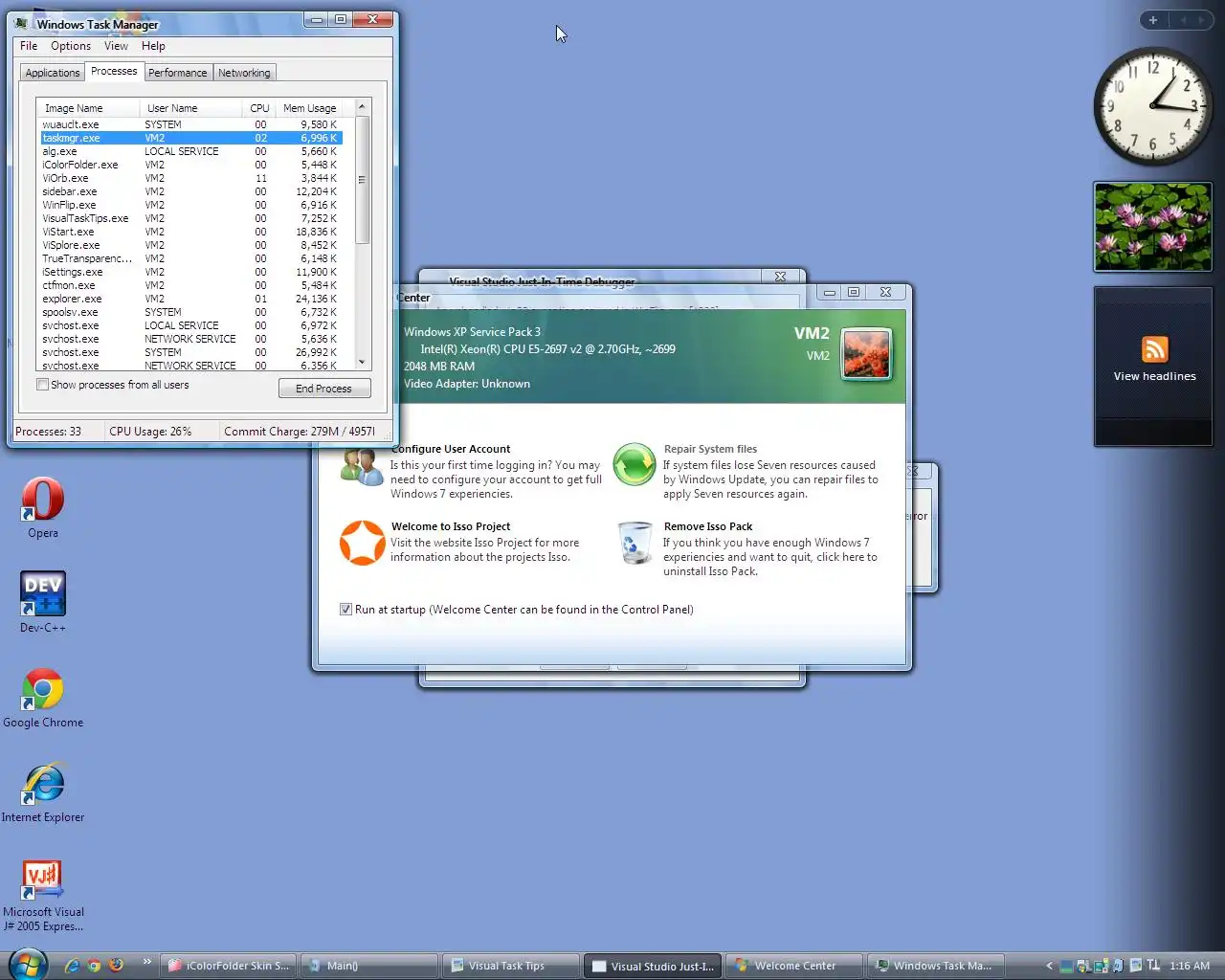Select the iColorFolder.exe process row

click(x=190, y=165)
